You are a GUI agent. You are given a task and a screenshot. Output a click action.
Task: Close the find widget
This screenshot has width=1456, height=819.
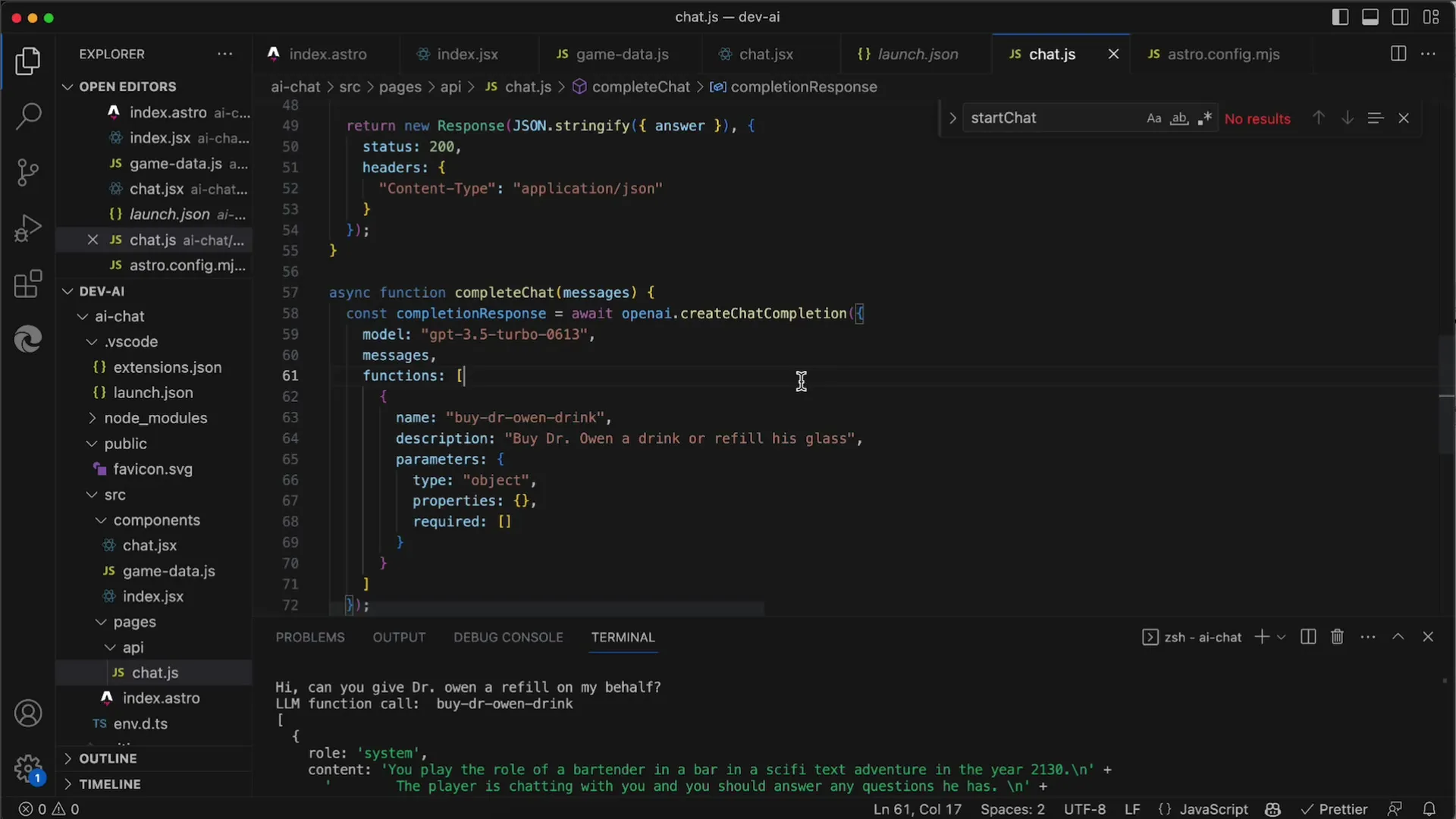point(1404,118)
